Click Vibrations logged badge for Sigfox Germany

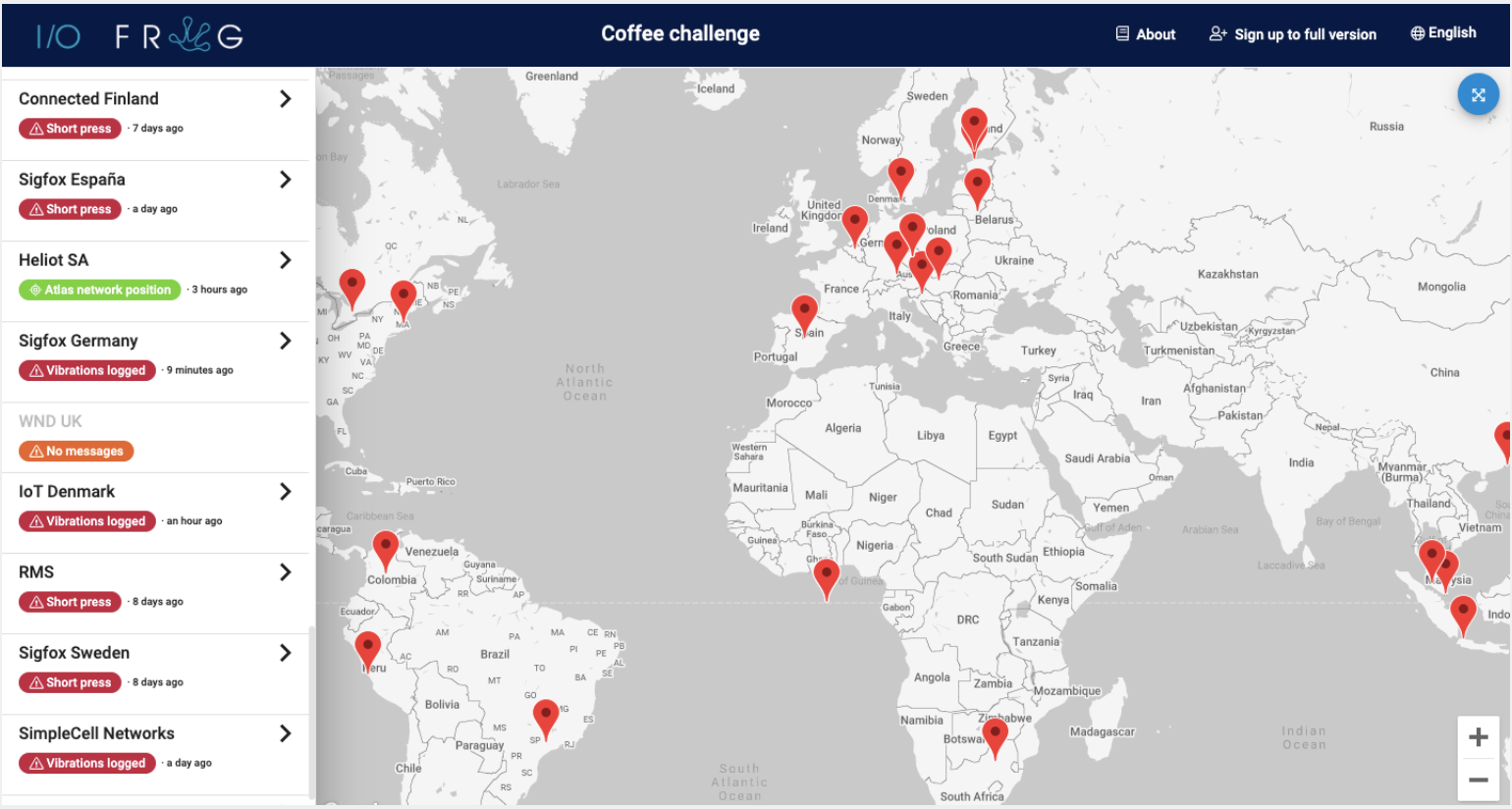click(x=87, y=370)
